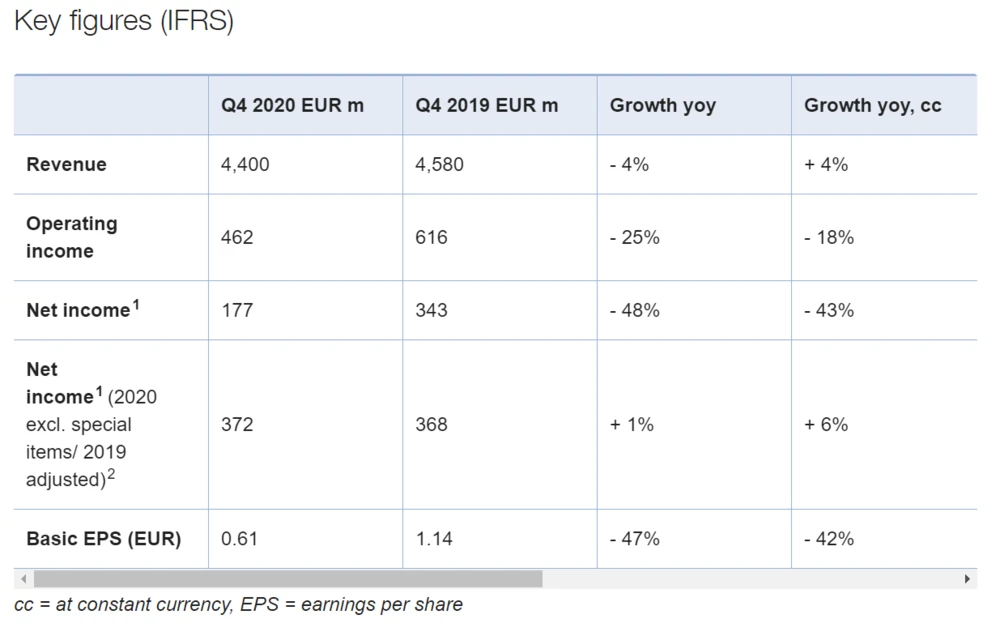Click the horizontal scrollbar thumb under the table
Image resolution: width=1000 pixels, height=636 pixels.
coord(288,579)
